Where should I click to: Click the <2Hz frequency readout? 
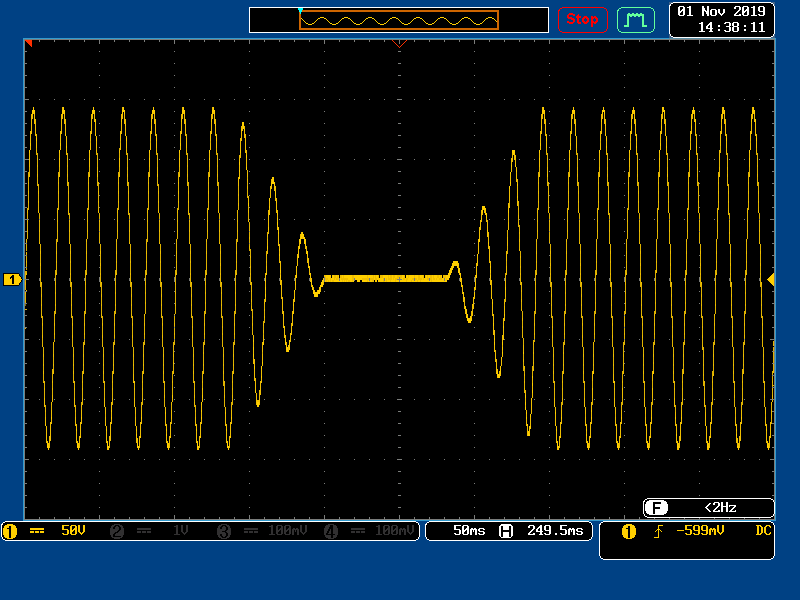(720, 508)
